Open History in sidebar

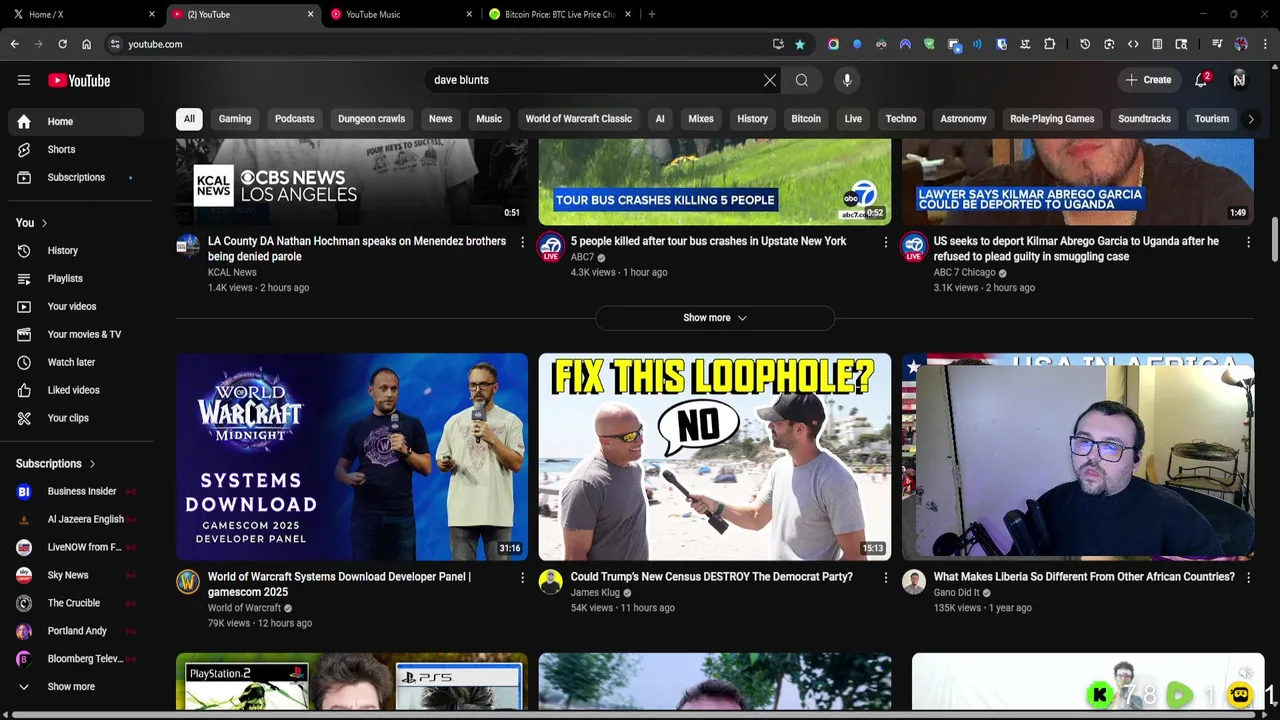tap(76, 251)
